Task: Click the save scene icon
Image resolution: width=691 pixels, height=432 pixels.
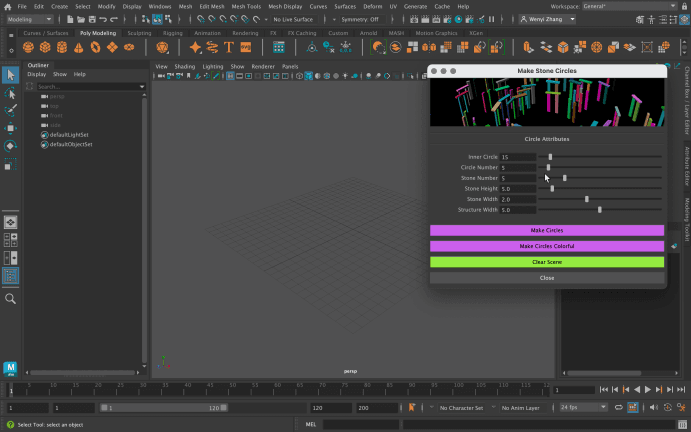Action: pos(92,19)
